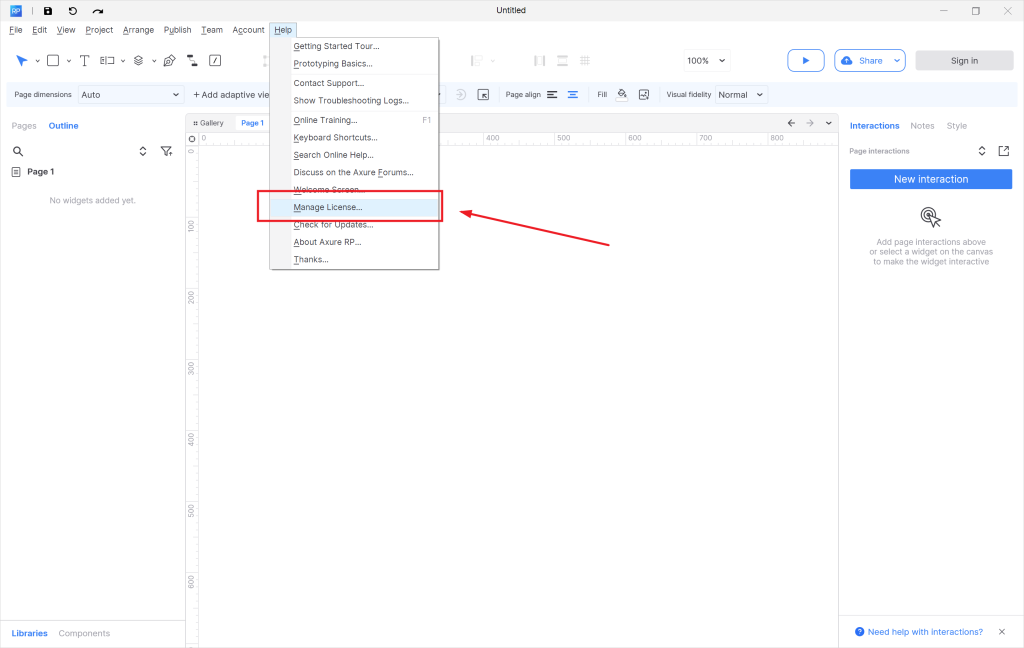This screenshot has width=1024, height=648.
Task: Click the search icon in Outline panel
Action: [x=18, y=152]
